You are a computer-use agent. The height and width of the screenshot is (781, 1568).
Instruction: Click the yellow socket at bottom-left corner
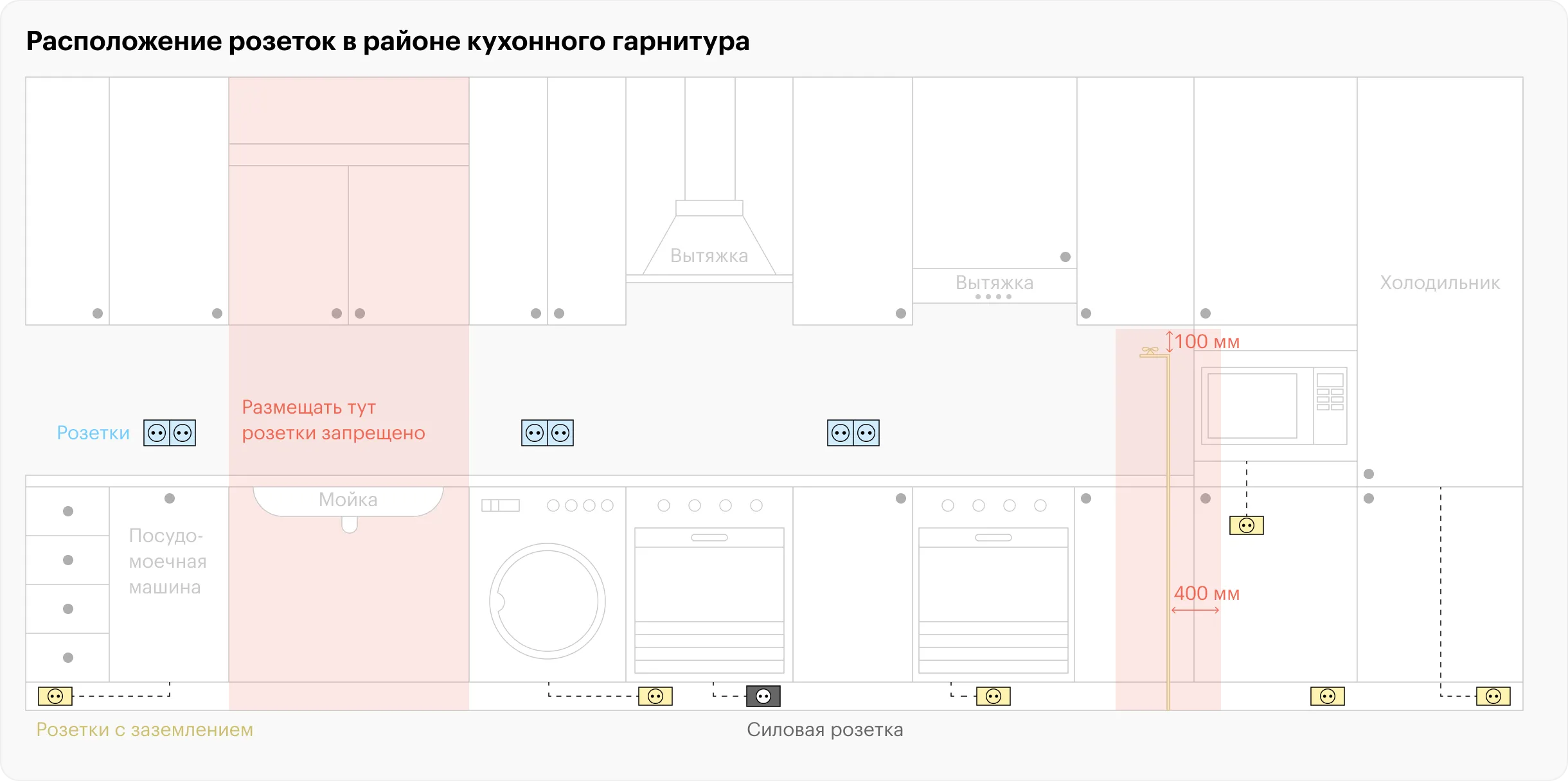click(55, 696)
